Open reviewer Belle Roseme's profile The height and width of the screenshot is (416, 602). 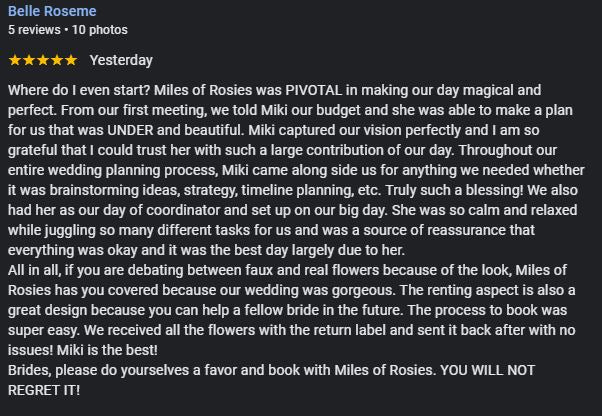(52, 11)
